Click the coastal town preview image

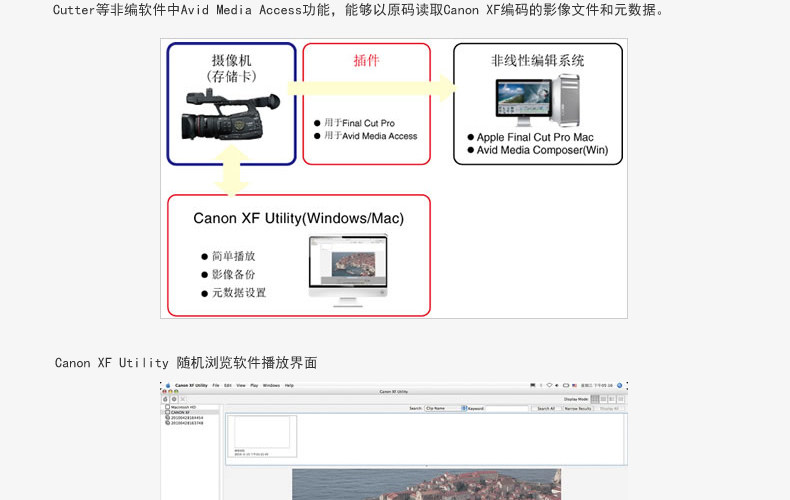pos(426,484)
